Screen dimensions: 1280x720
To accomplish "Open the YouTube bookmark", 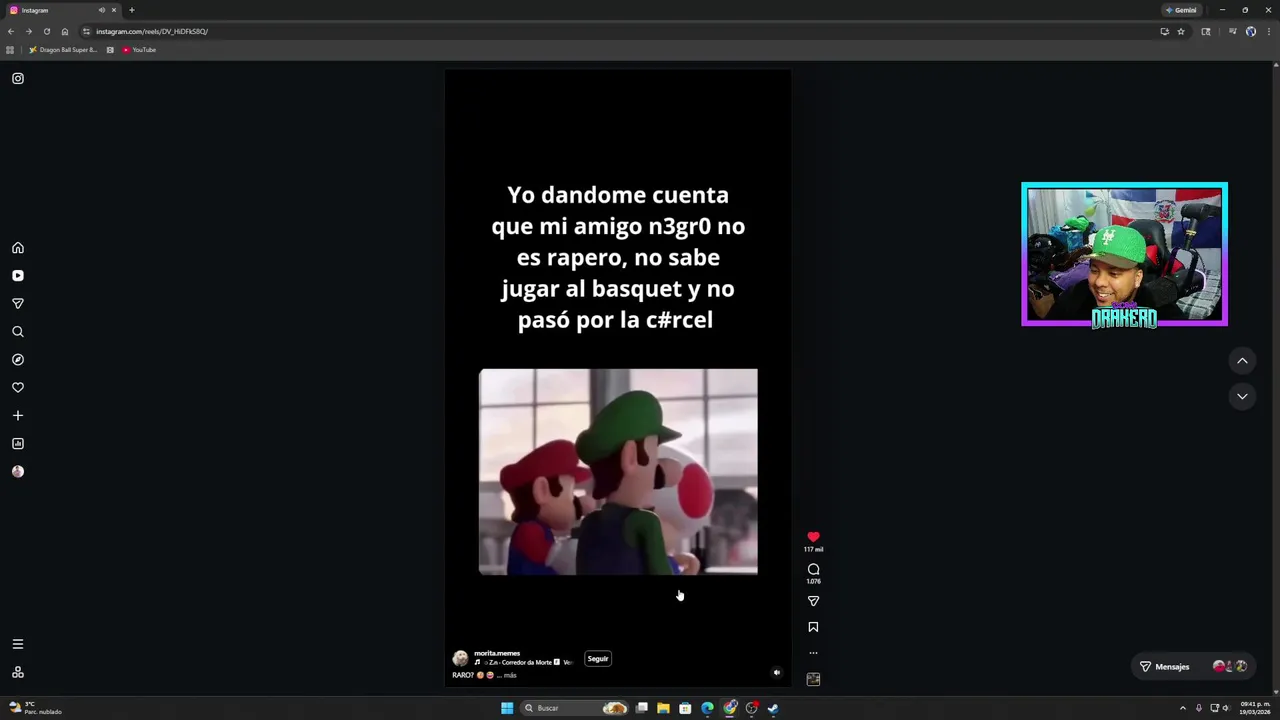I will [139, 50].
